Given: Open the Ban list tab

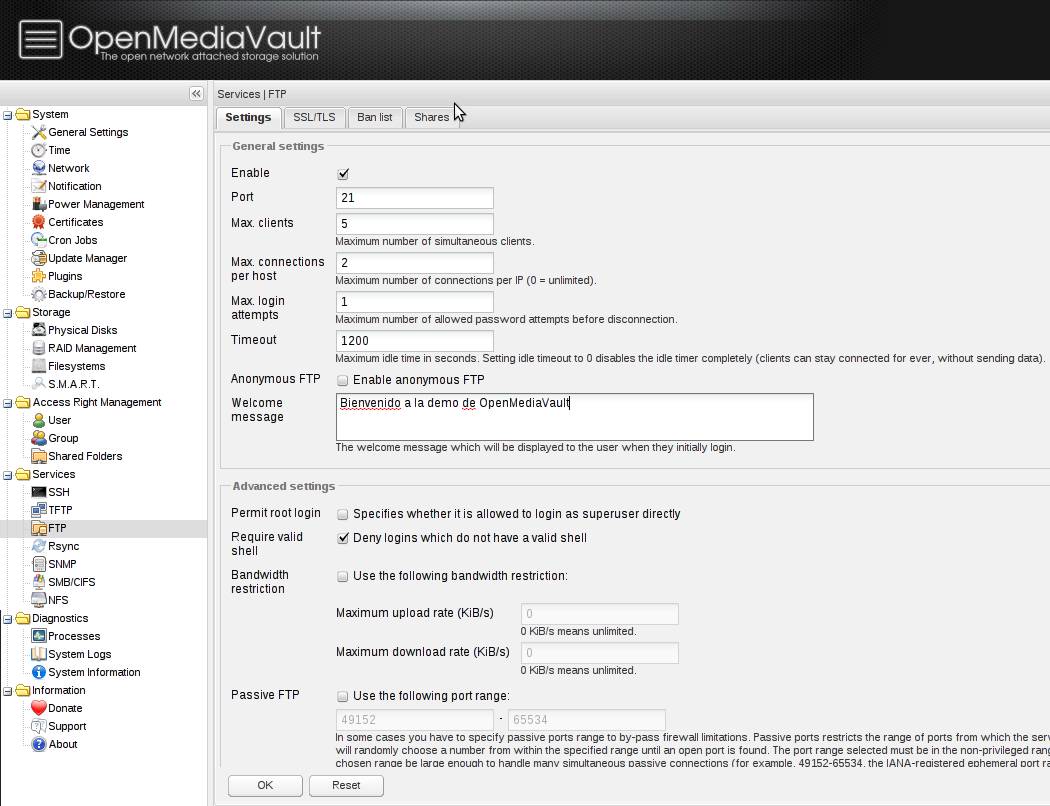Looking at the screenshot, I should pyautogui.click(x=374, y=117).
